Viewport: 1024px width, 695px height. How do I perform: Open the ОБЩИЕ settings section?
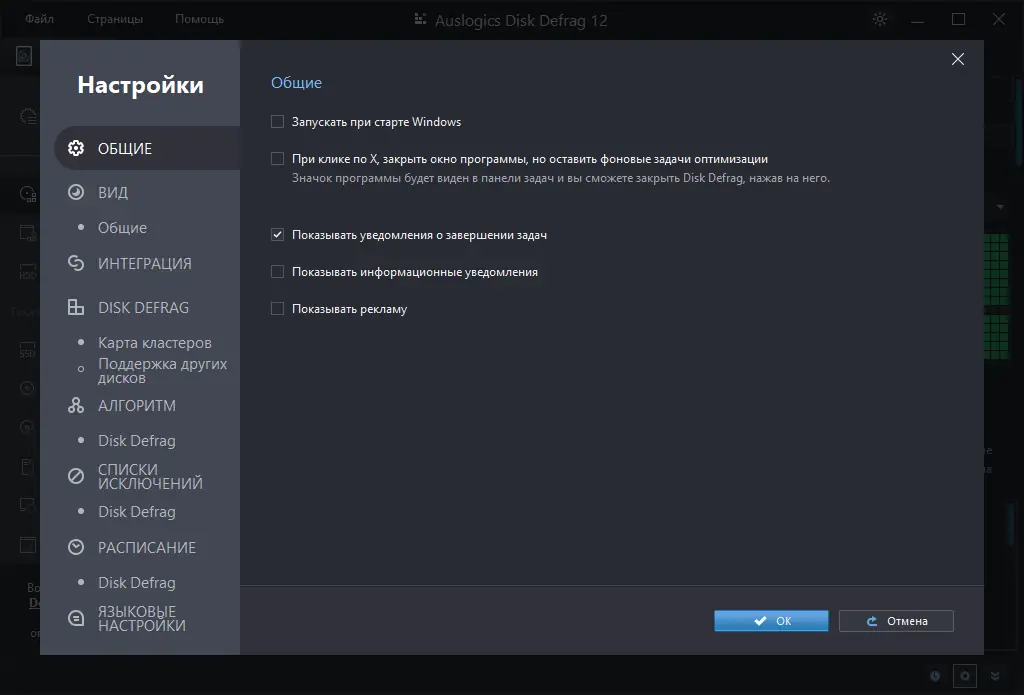pyautogui.click(x=147, y=148)
